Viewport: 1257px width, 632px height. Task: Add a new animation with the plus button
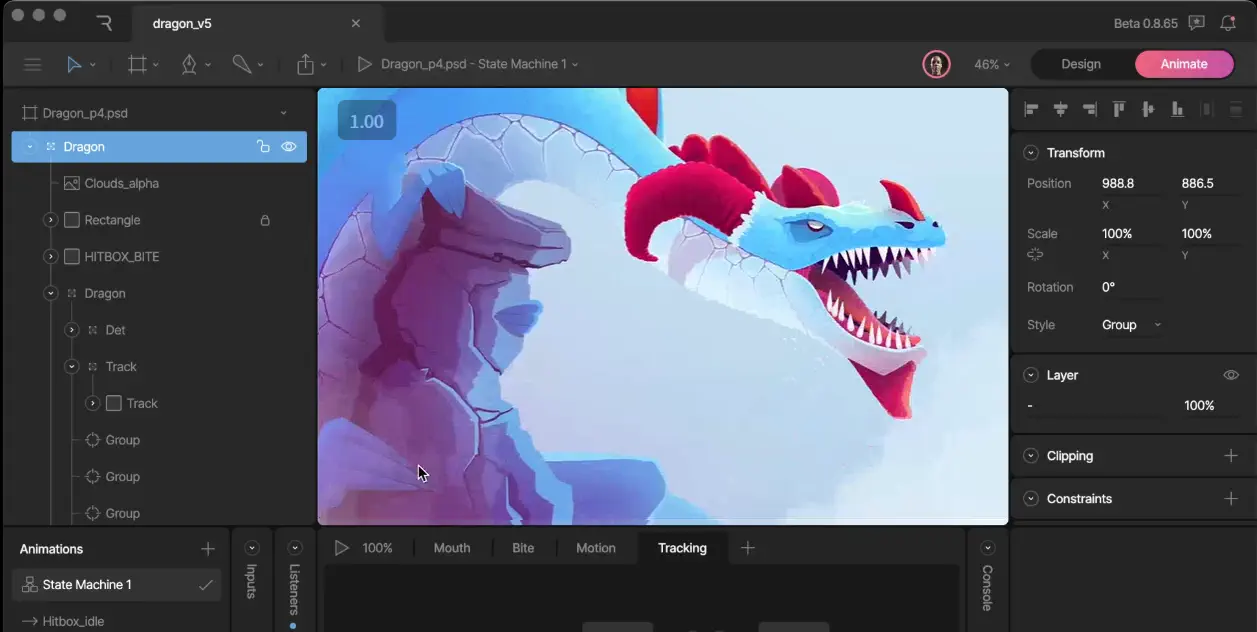[x=207, y=548]
